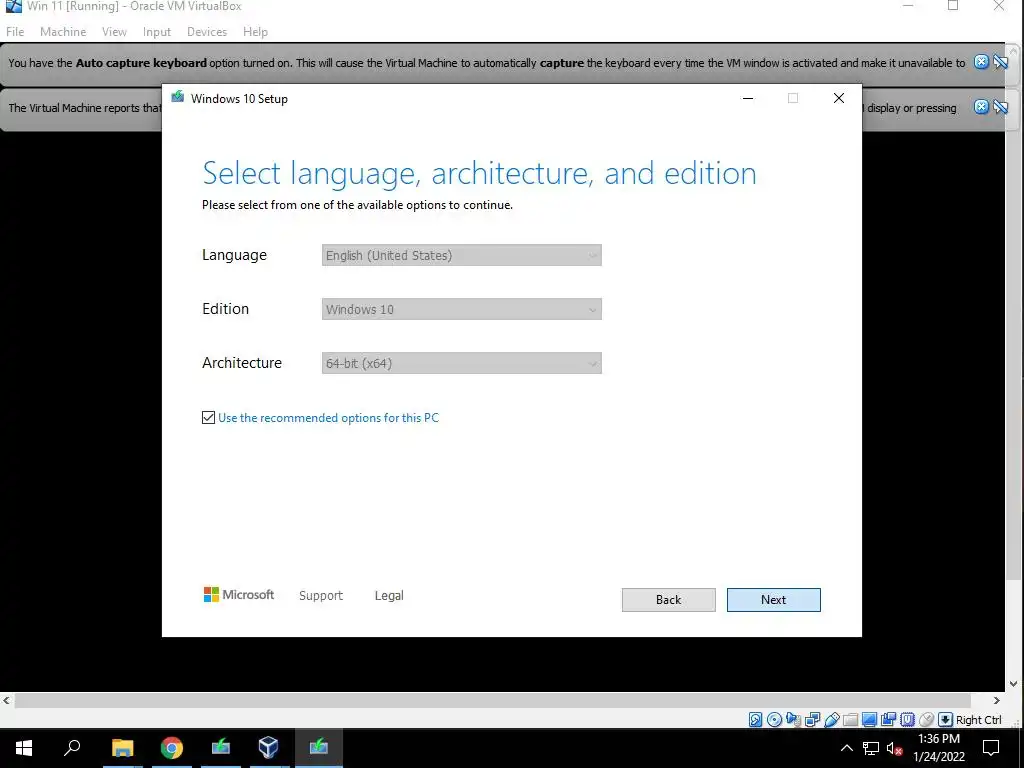The height and width of the screenshot is (768, 1024).
Task: Click the USB devices indicator icon
Action: click(831, 720)
